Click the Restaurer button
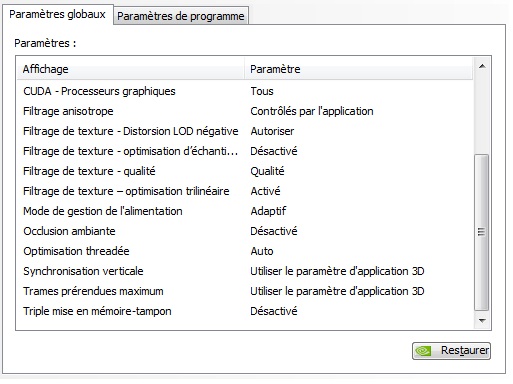The image size is (513, 384). pyautogui.click(x=451, y=351)
